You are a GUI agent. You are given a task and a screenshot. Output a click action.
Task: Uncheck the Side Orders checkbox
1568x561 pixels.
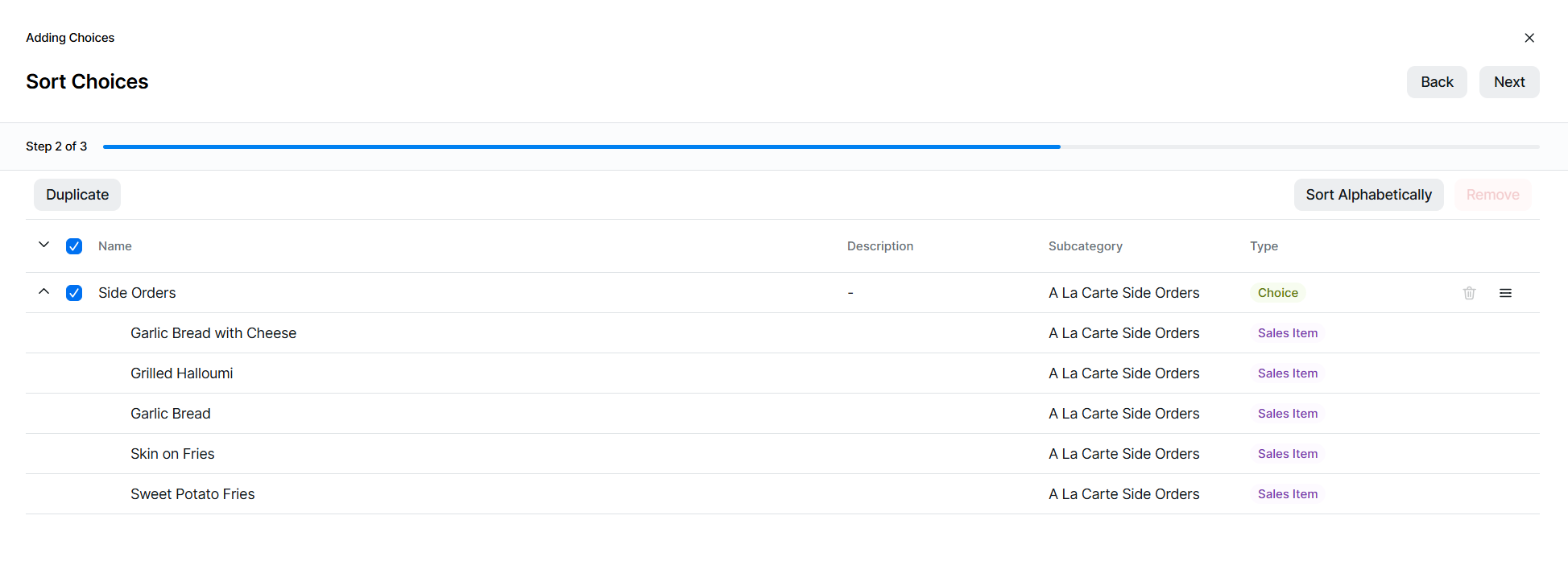[x=74, y=293]
